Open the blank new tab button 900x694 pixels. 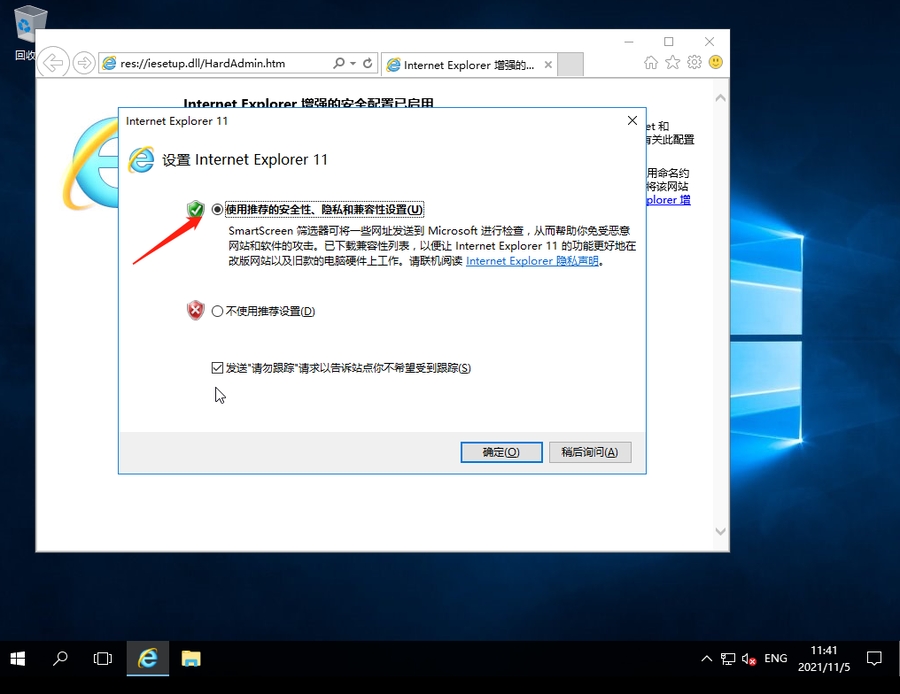point(569,64)
